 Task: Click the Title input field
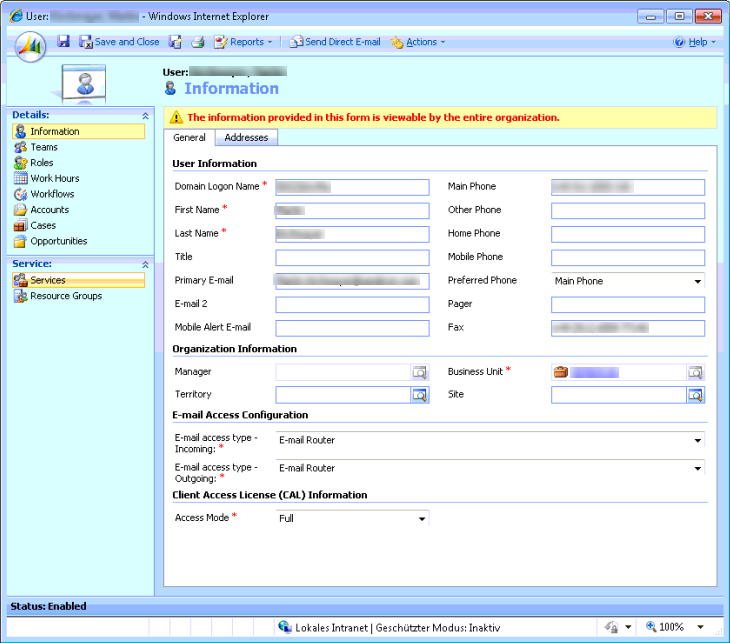pos(352,258)
